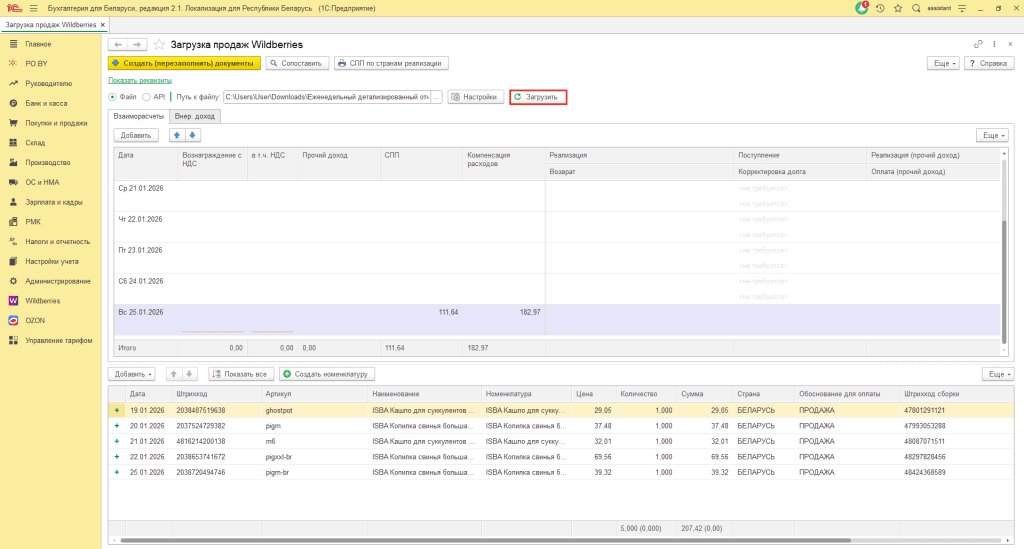Click Добавить button above Взаиморасчеты table
Screen dimensions: 1024x549
click(x=136, y=135)
